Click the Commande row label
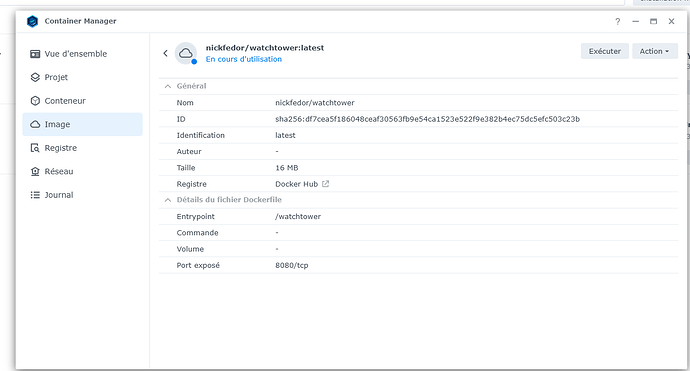The image size is (690, 371). point(198,233)
